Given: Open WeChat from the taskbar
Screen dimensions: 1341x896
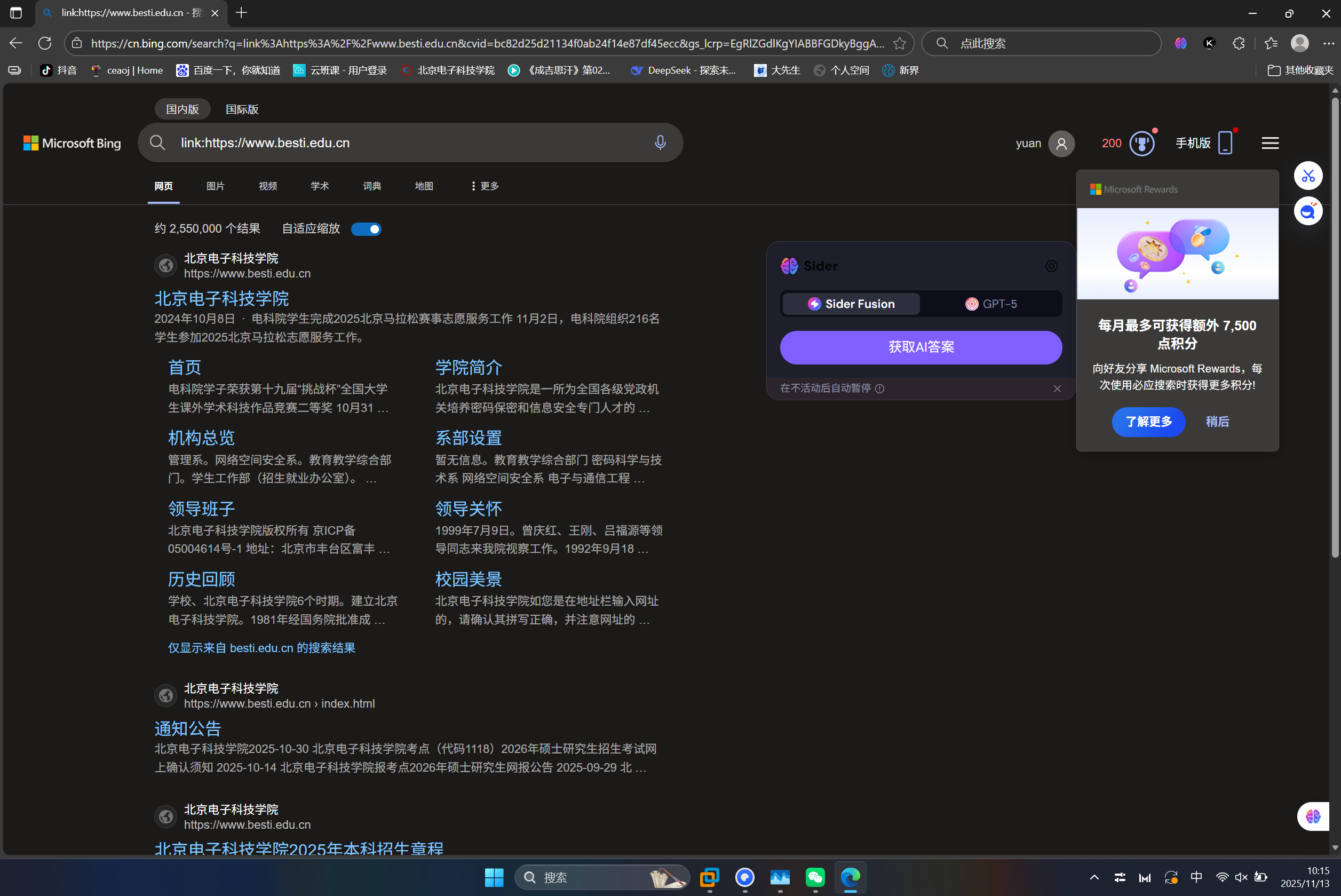Looking at the screenshot, I should point(815,878).
